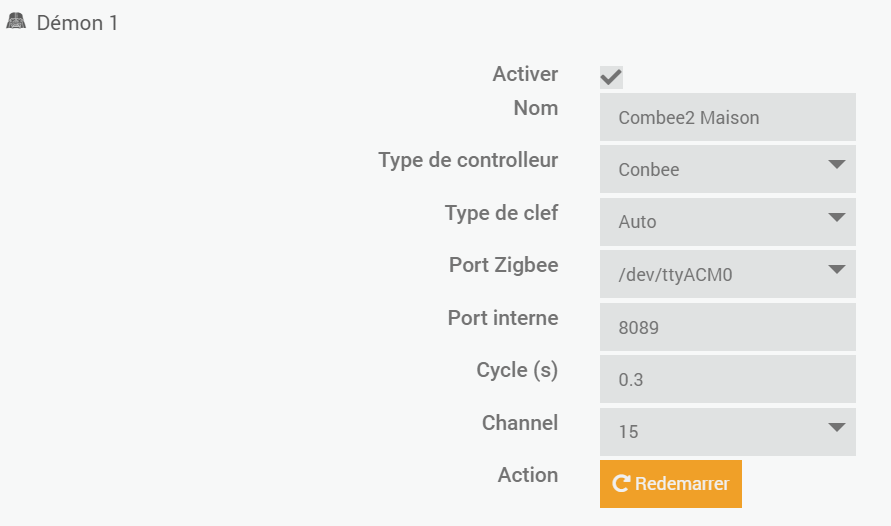
Task: Open the Type de clef dropdown arrow
Action: 837,217
